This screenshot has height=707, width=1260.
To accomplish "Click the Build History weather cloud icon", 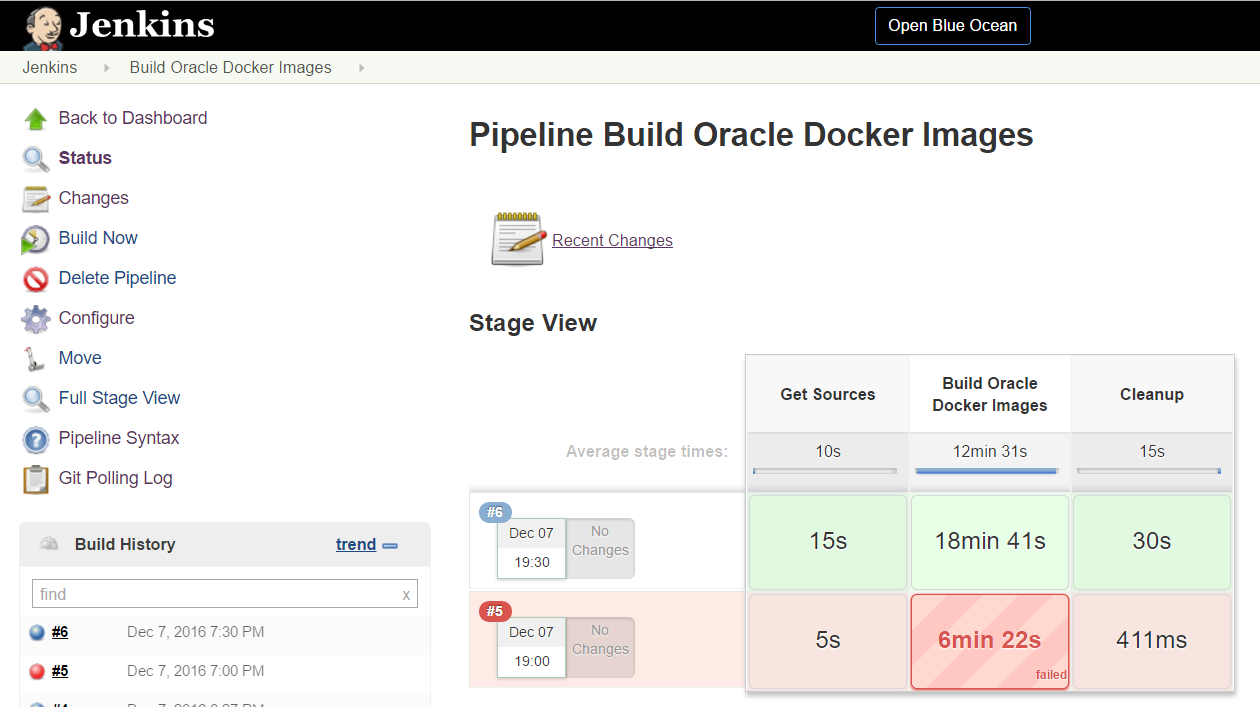I will [48, 544].
